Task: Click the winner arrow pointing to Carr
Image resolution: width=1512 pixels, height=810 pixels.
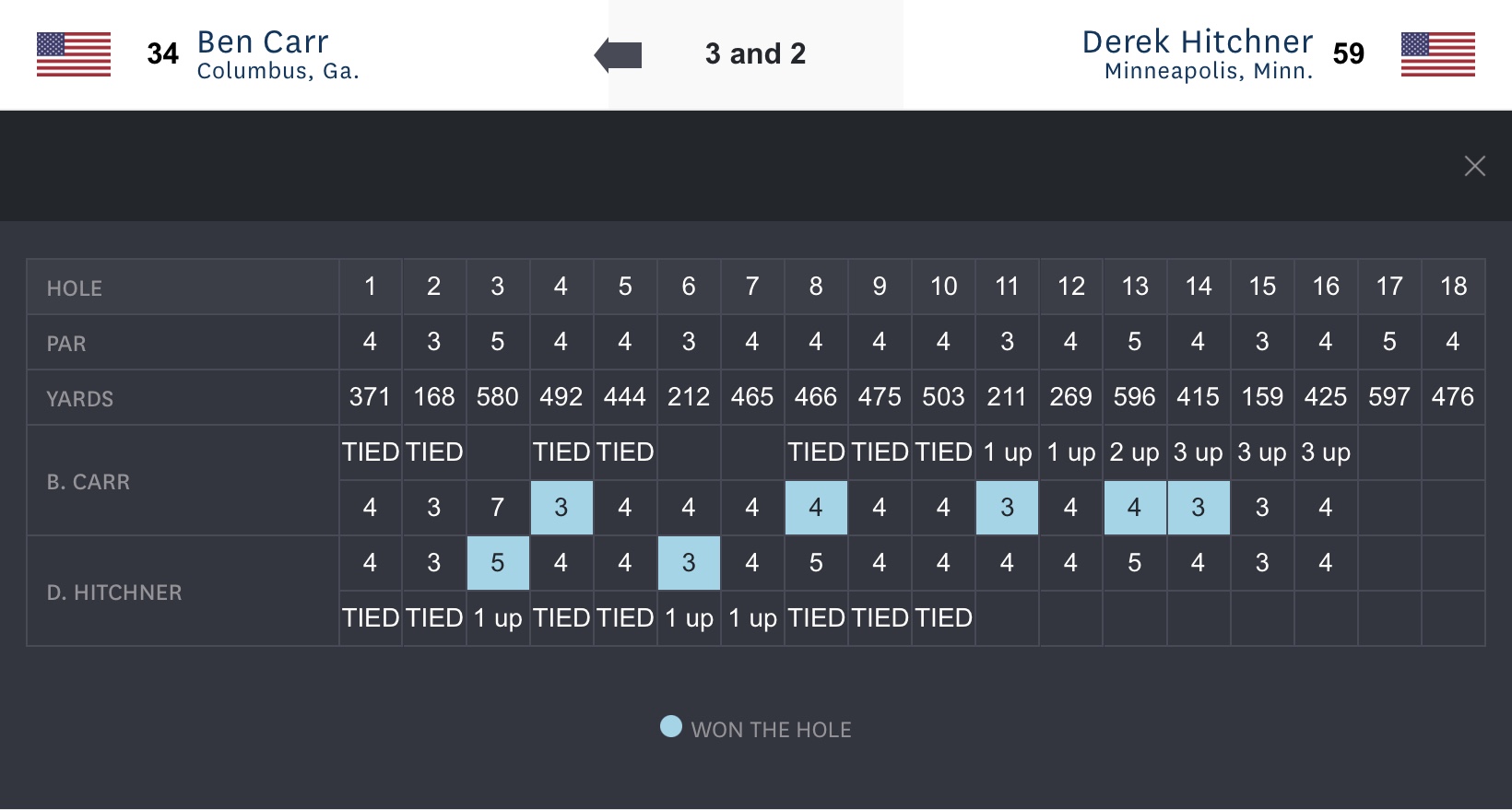Action: [x=618, y=55]
